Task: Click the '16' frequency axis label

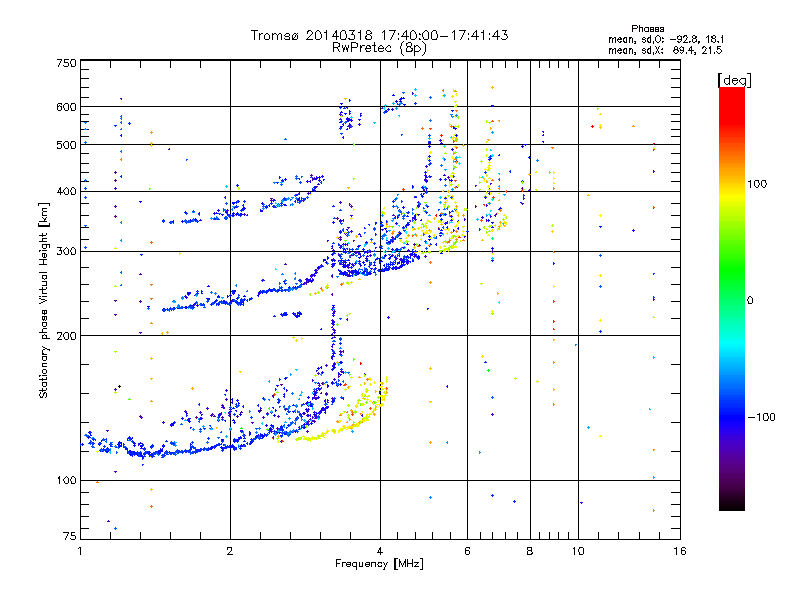Action: 680,551
